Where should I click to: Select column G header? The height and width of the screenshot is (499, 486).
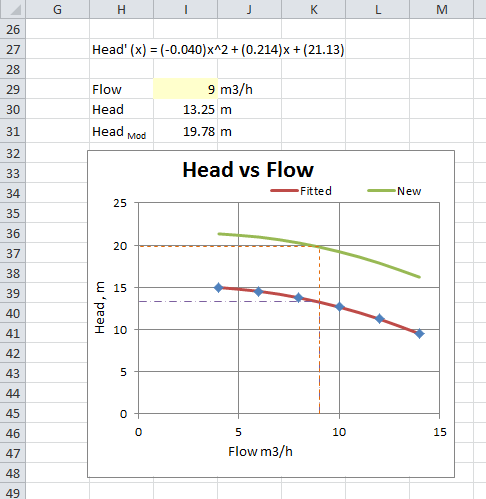point(57,9)
